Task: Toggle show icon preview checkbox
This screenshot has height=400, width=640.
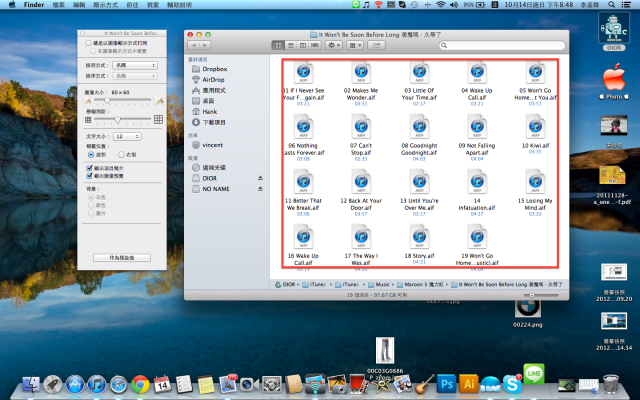Action: (x=89, y=176)
